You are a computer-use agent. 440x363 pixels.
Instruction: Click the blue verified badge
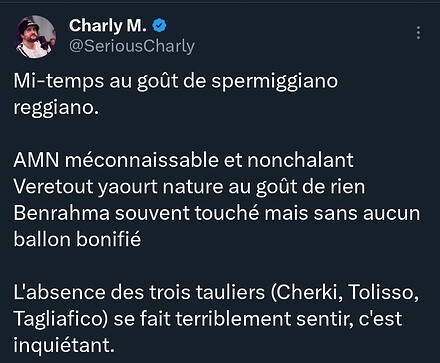click(x=159, y=26)
